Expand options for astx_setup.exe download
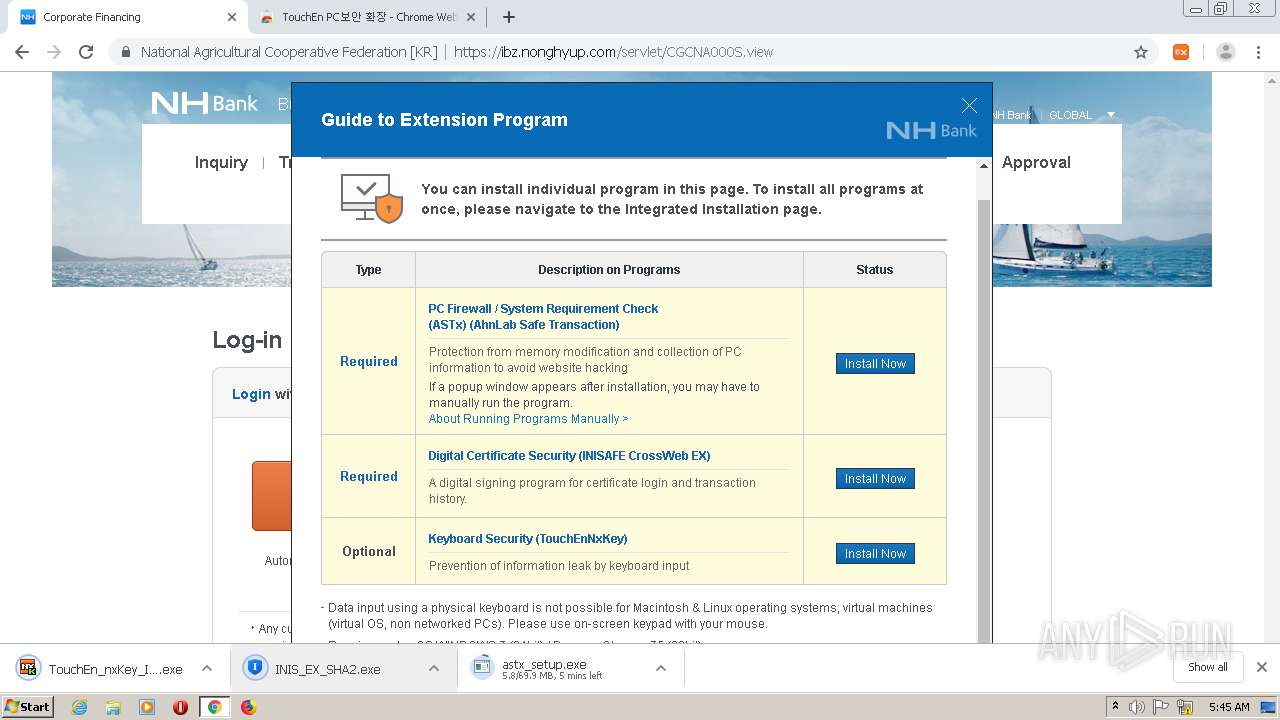 coord(661,669)
